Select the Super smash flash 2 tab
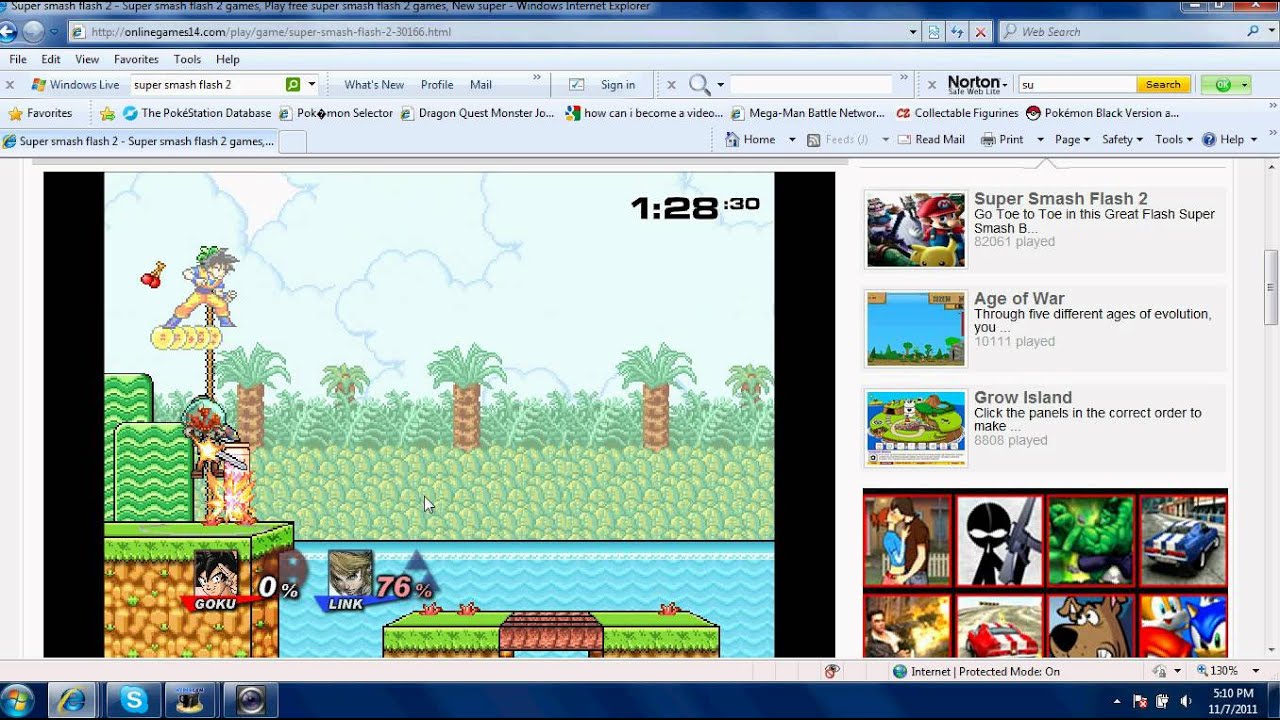The image size is (1280, 720). click(x=139, y=142)
